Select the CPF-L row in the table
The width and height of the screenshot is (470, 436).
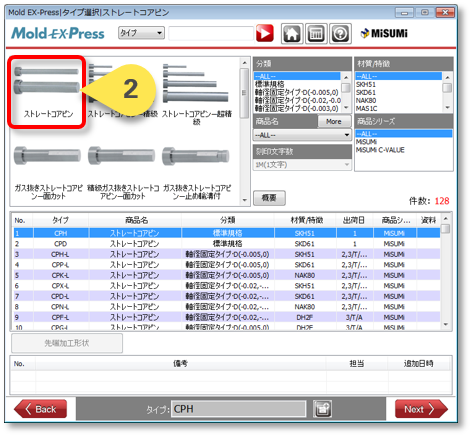[x=227, y=317]
